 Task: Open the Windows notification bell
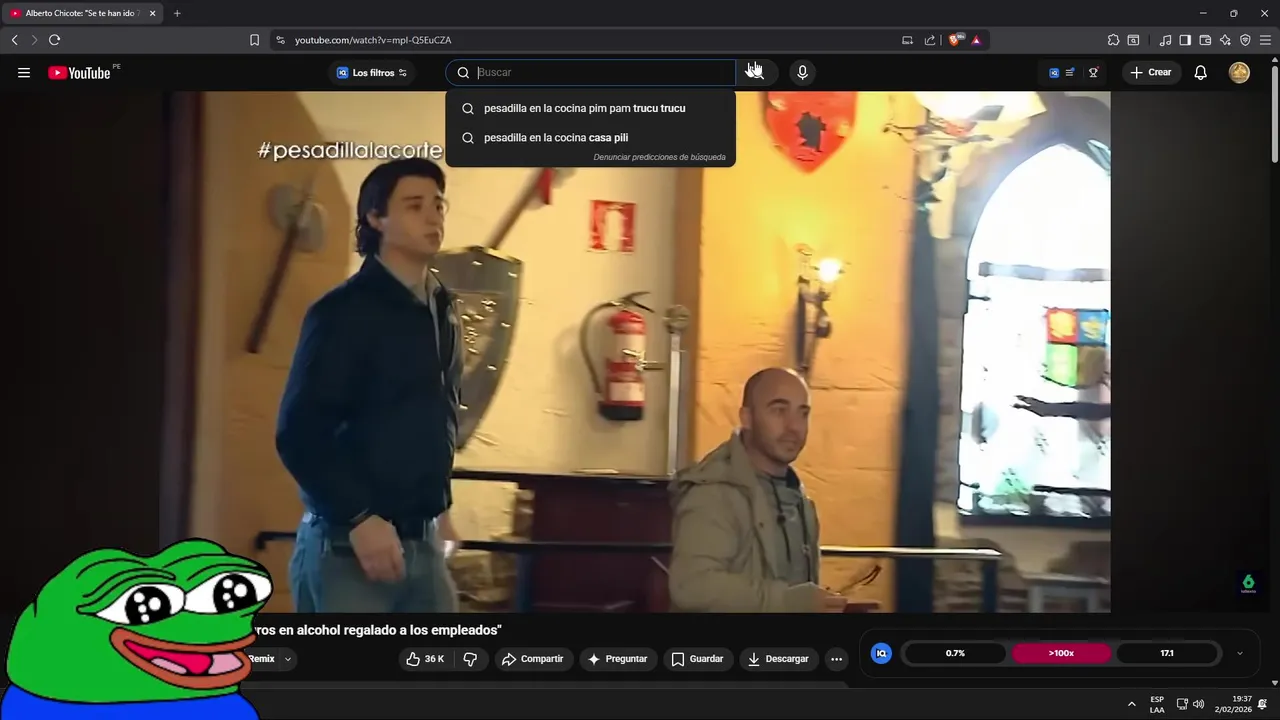(x=1263, y=704)
